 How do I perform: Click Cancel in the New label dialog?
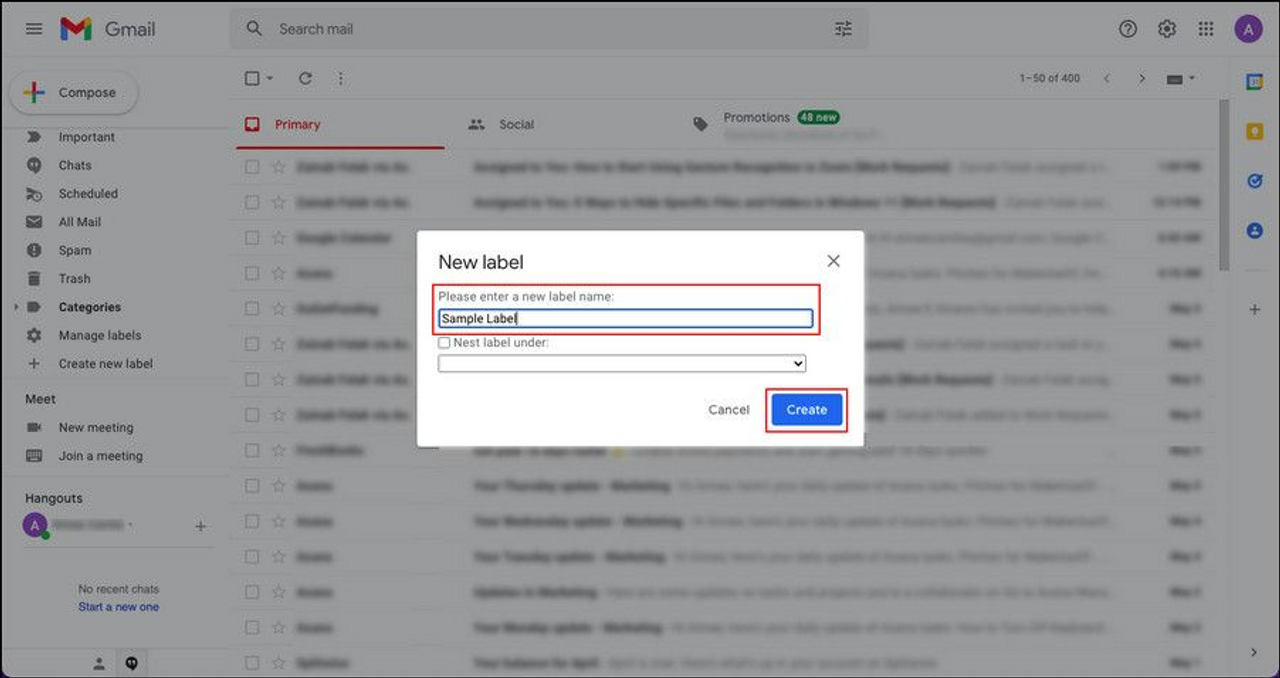pos(728,410)
